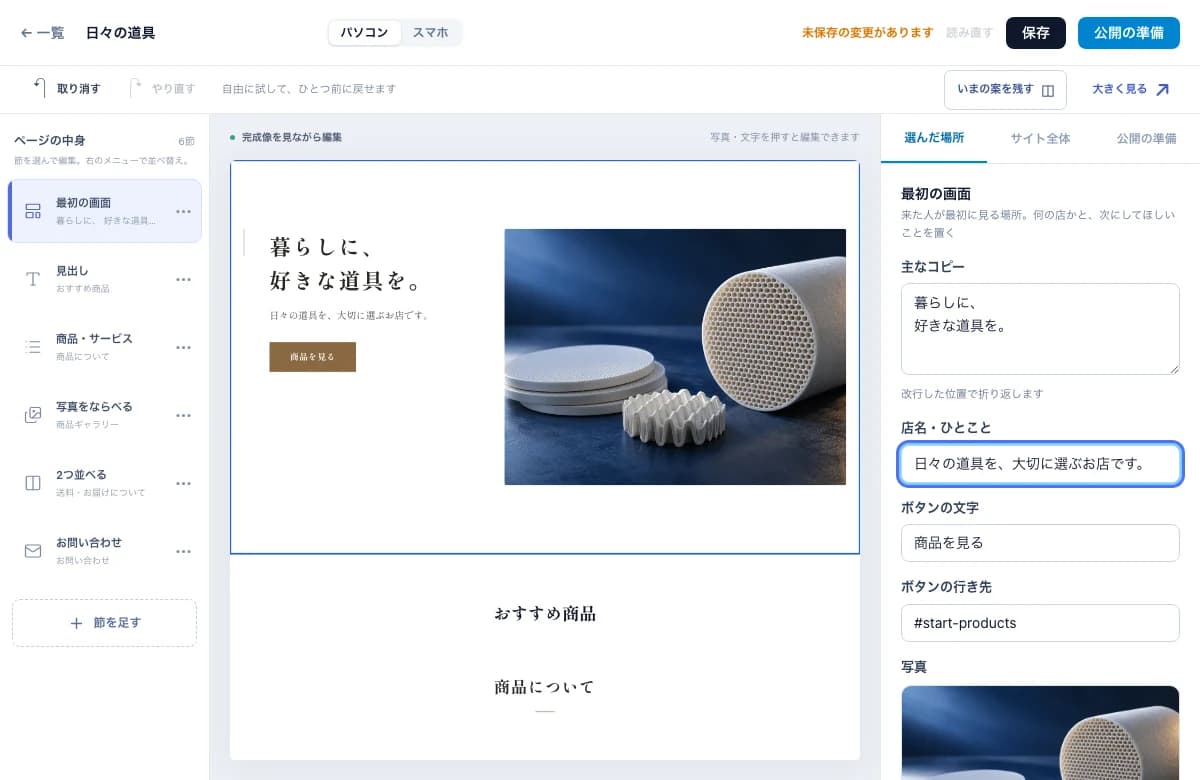The image size is (1200, 780).
Task: Click the ボタンの行き先 input field
Action: pyautogui.click(x=1040, y=623)
